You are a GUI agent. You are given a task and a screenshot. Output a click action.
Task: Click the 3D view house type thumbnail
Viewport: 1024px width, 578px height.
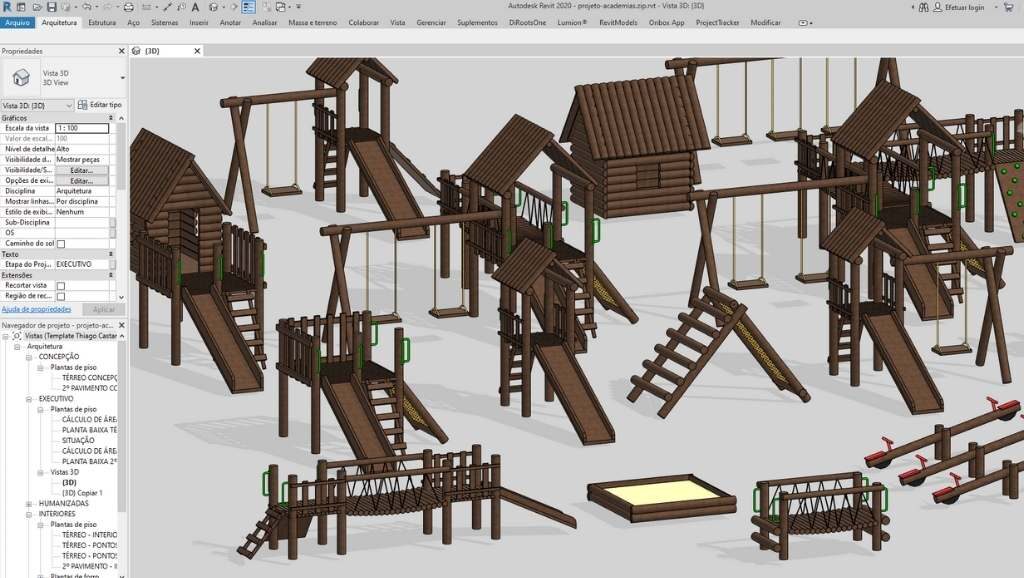pos(20,76)
